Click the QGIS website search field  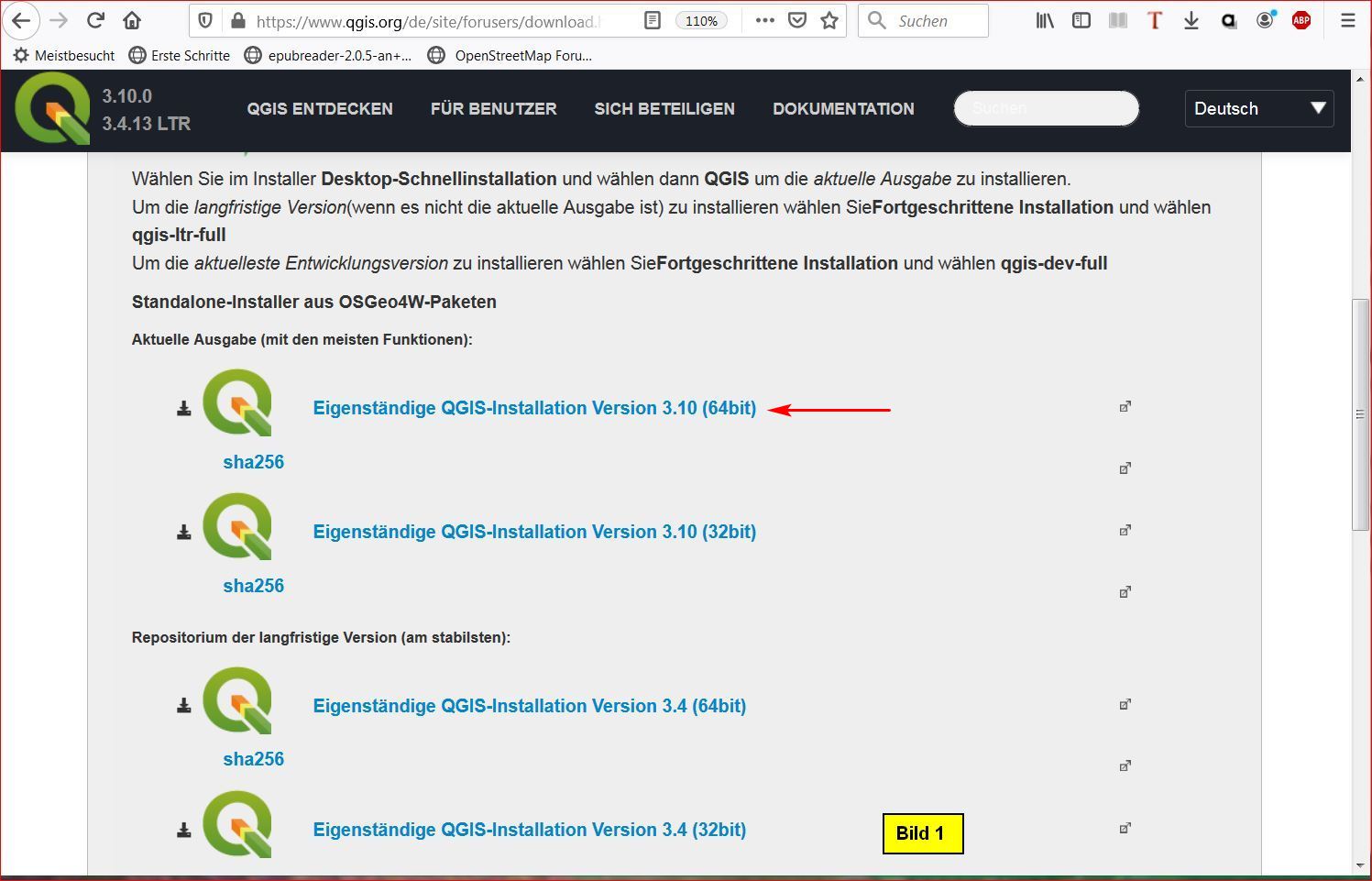(1046, 108)
